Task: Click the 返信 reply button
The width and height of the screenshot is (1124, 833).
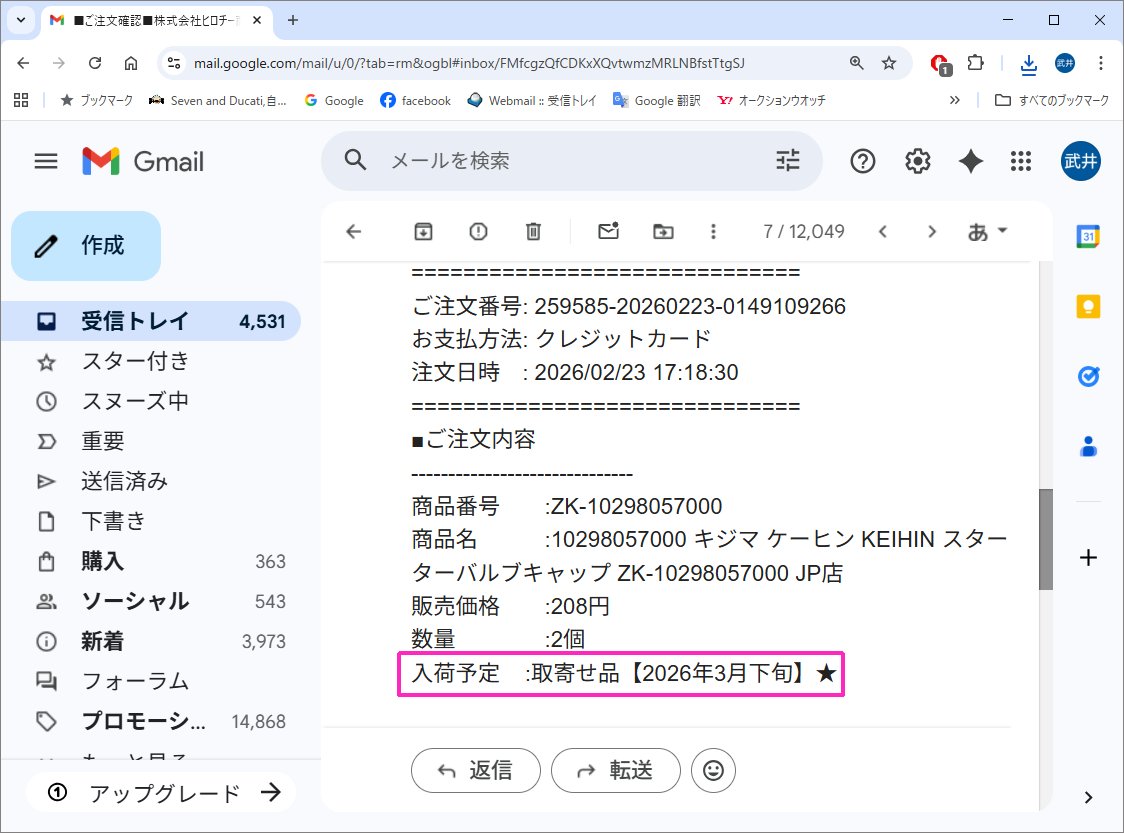Action: click(476, 770)
